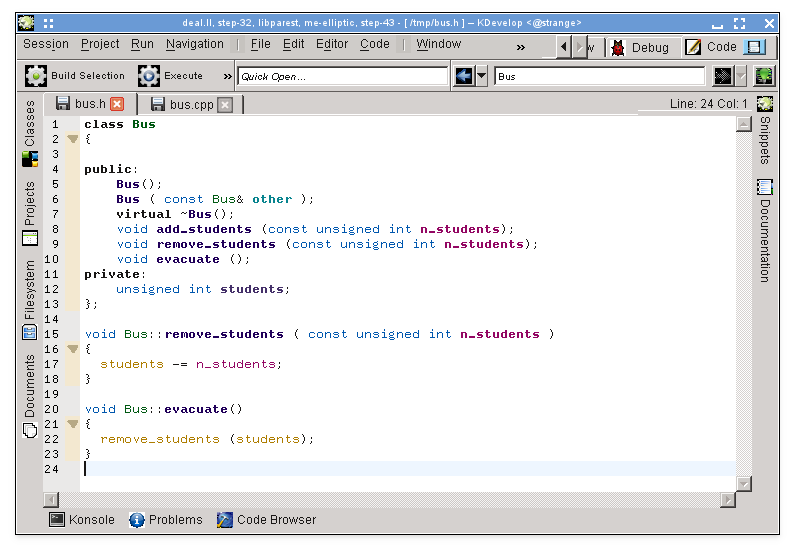Close the bus.h tab
This screenshot has width=795, height=553.
pos(118,104)
